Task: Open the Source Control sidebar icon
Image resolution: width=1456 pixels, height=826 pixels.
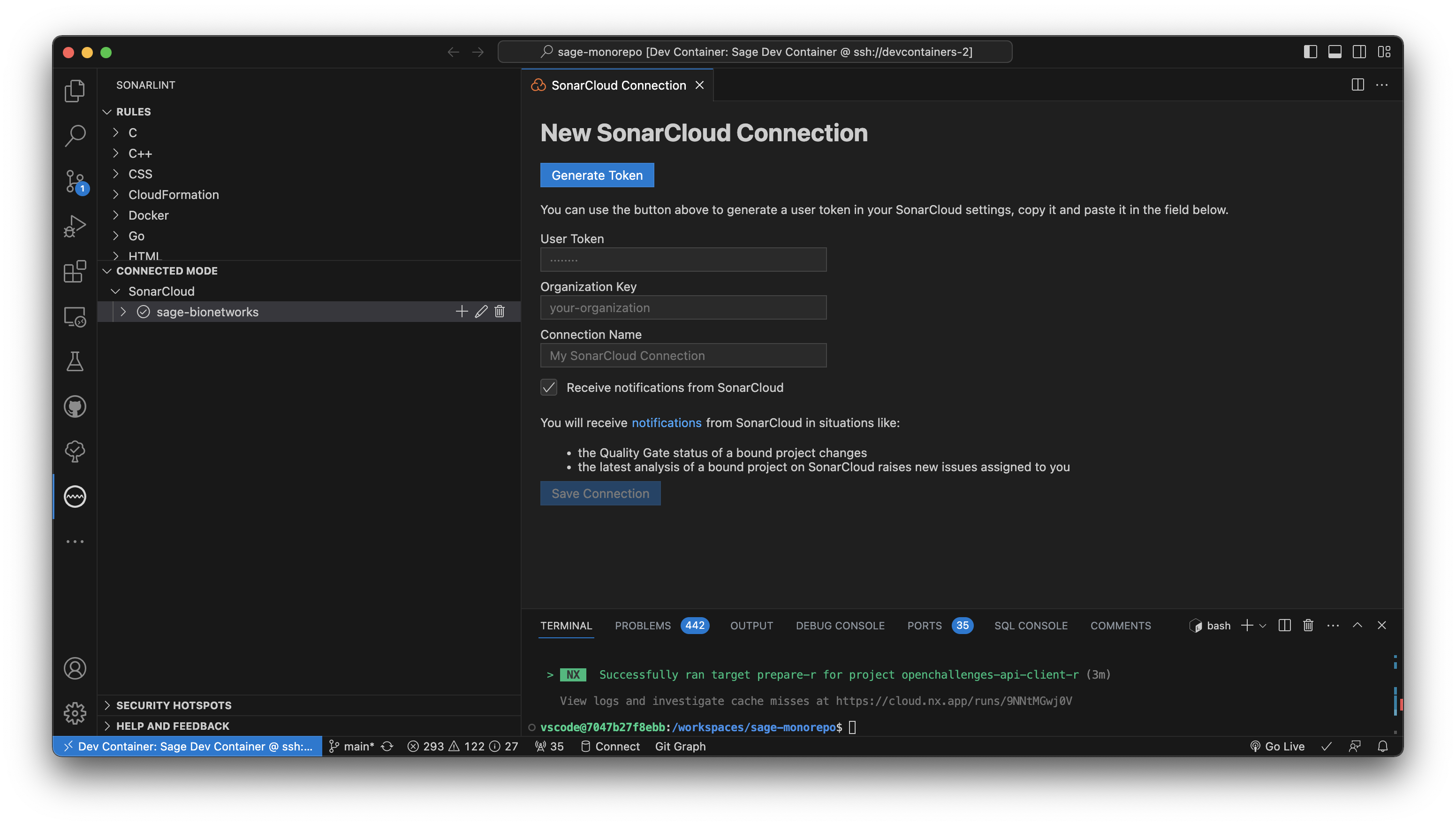Action: click(74, 182)
